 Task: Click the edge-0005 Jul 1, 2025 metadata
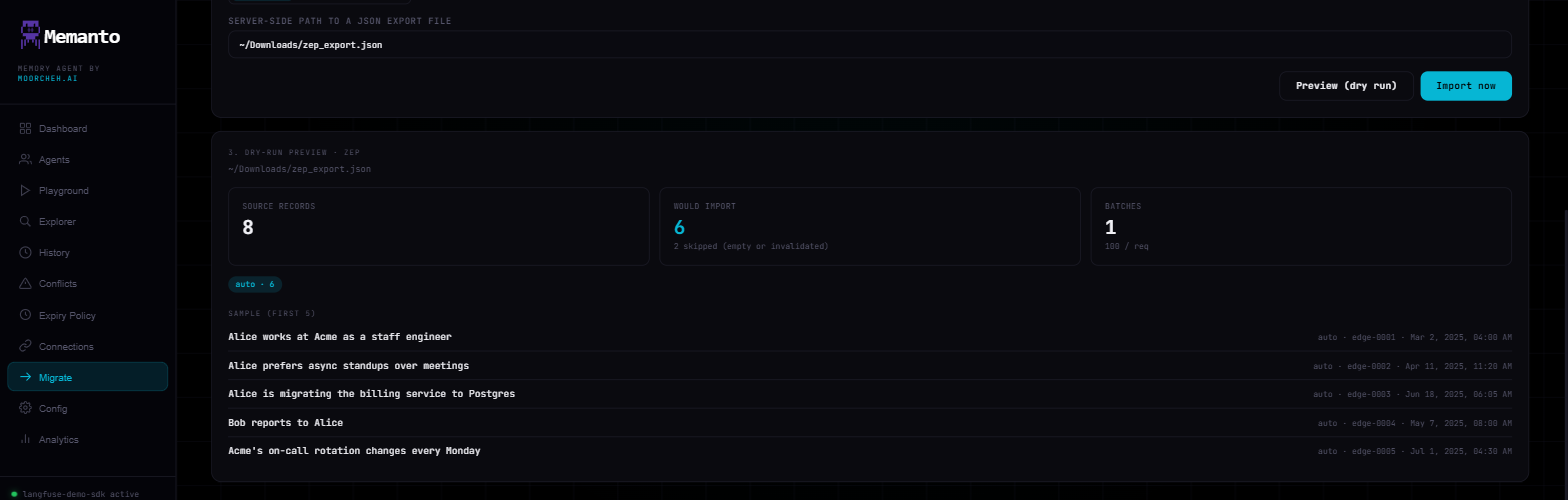(1415, 452)
